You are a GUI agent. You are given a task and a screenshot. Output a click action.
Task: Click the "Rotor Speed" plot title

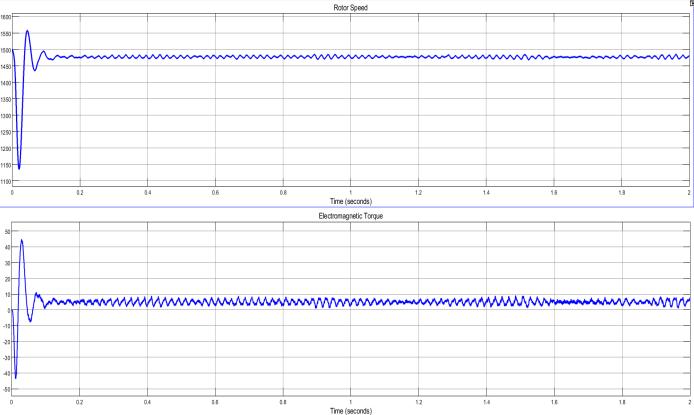pyautogui.click(x=351, y=8)
